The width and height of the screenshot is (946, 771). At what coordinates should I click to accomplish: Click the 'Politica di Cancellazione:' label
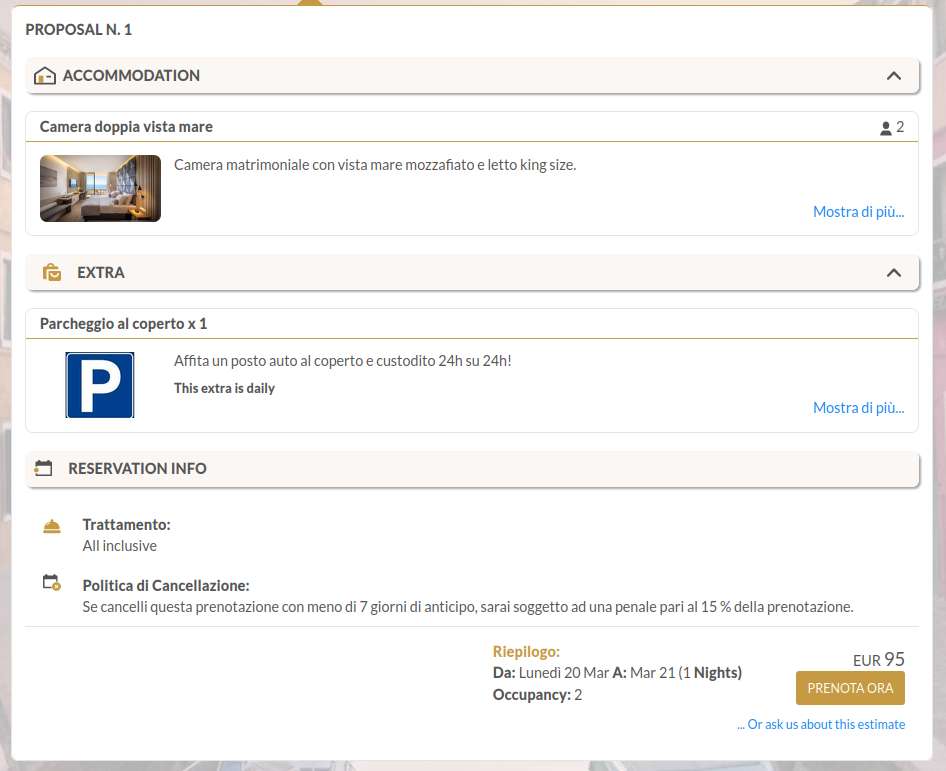(x=166, y=586)
